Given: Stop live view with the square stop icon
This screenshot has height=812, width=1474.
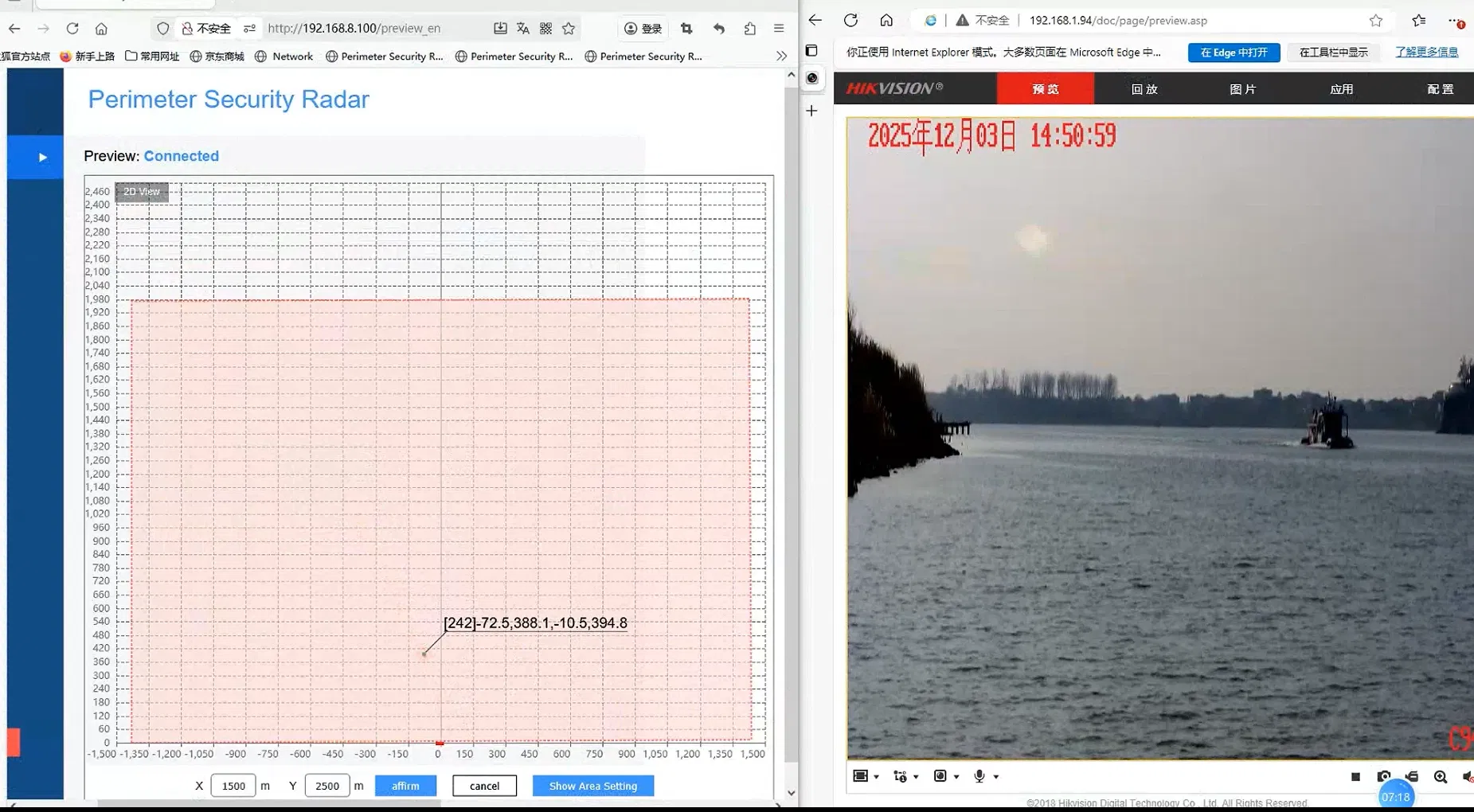Looking at the screenshot, I should (x=1355, y=776).
